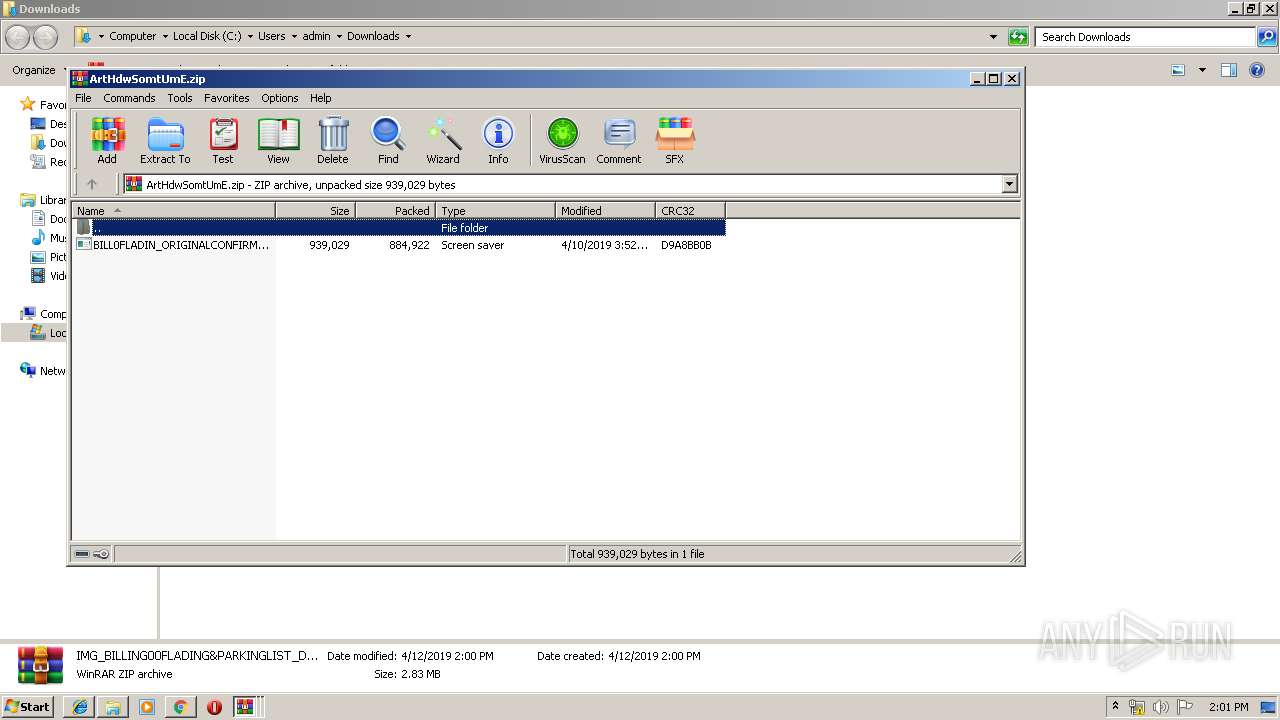Click the CRC32 value D9A8BB0B
The width and height of the screenshot is (1280, 720).
[x=686, y=245]
